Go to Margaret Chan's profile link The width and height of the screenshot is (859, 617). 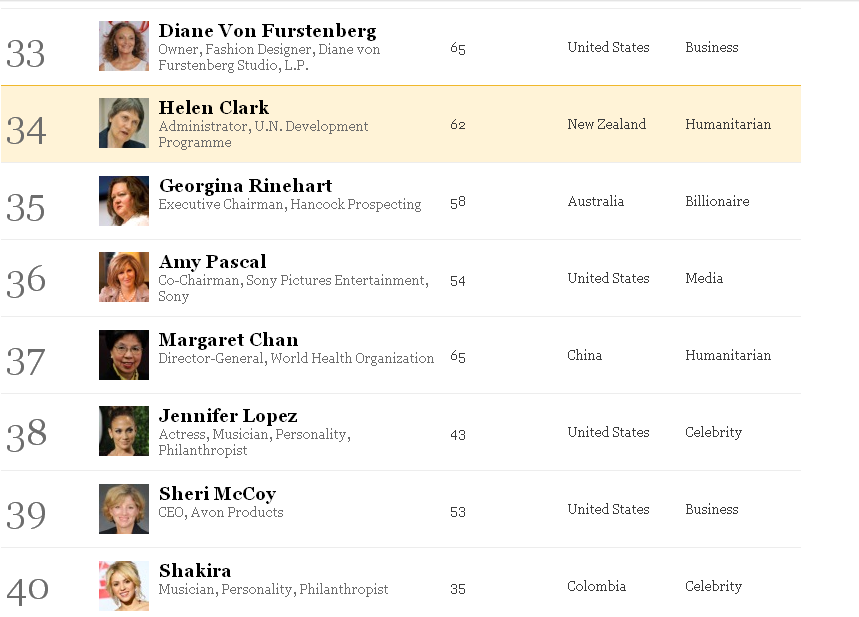(228, 340)
